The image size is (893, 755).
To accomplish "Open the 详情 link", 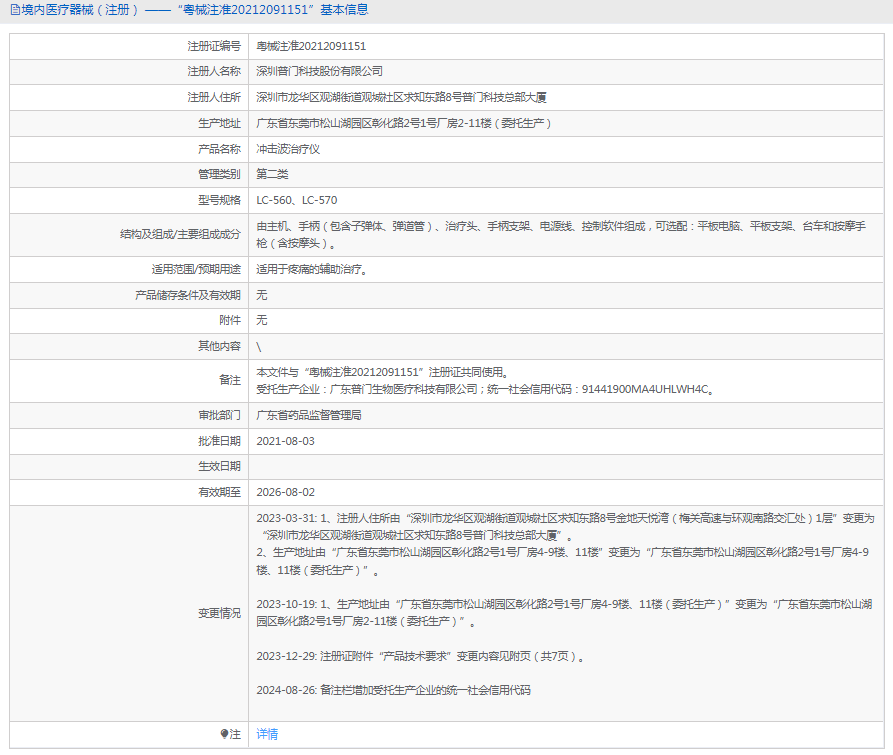I will click(x=267, y=734).
